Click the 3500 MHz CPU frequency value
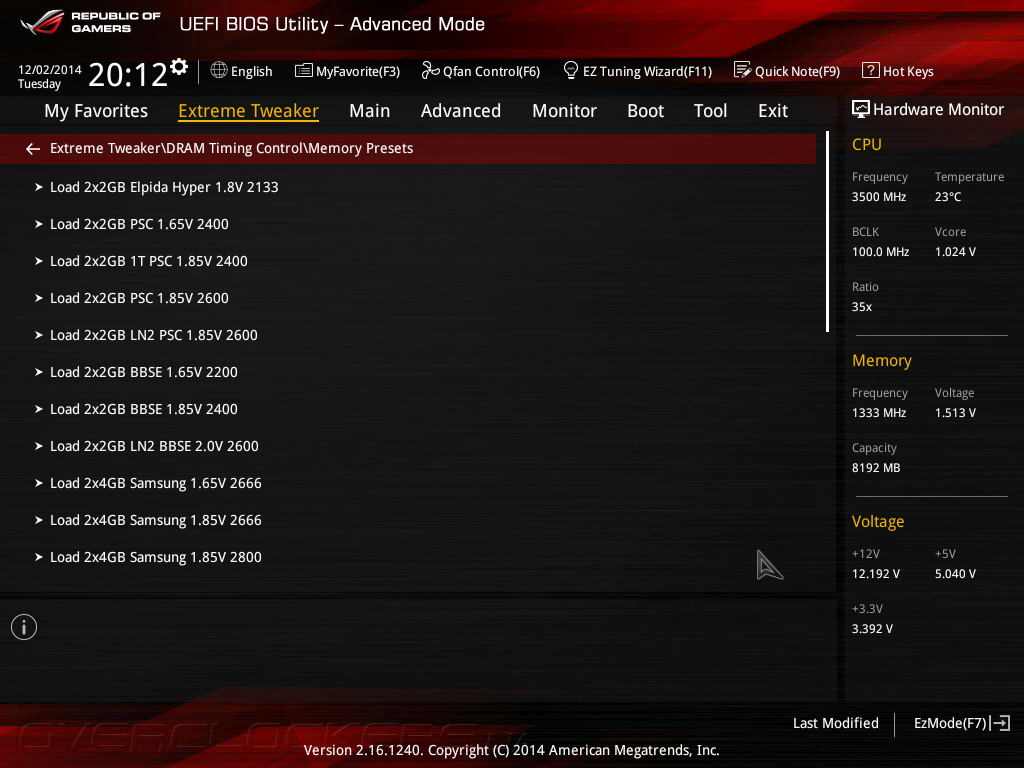 point(878,197)
